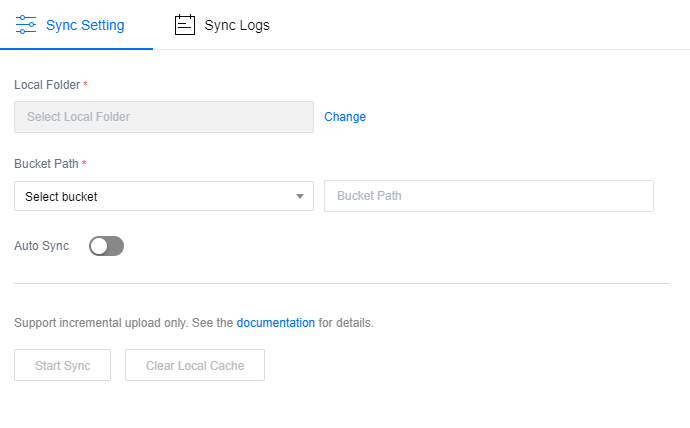Click the Clear Local Cache button
Screen dimensions: 690x428
pos(195,366)
